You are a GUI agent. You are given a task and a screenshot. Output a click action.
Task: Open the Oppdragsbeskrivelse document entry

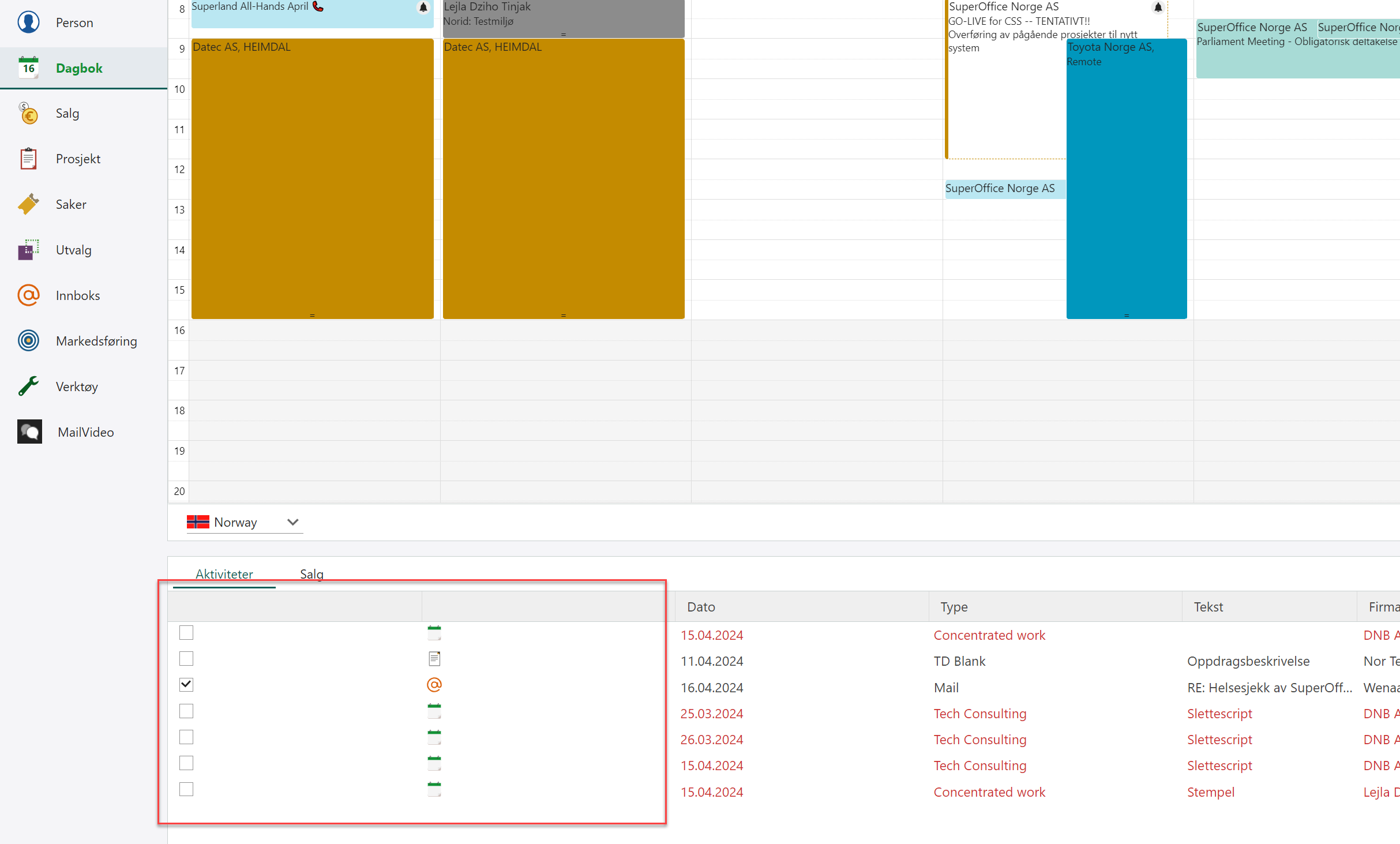tap(1248, 661)
